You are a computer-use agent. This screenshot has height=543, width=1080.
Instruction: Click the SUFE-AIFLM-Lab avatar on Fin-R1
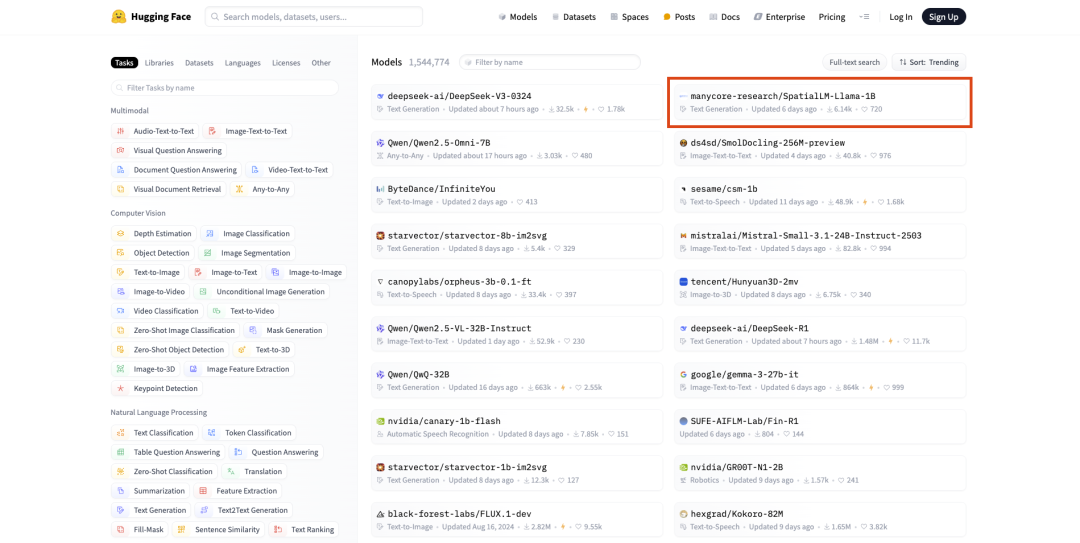(x=683, y=421)
